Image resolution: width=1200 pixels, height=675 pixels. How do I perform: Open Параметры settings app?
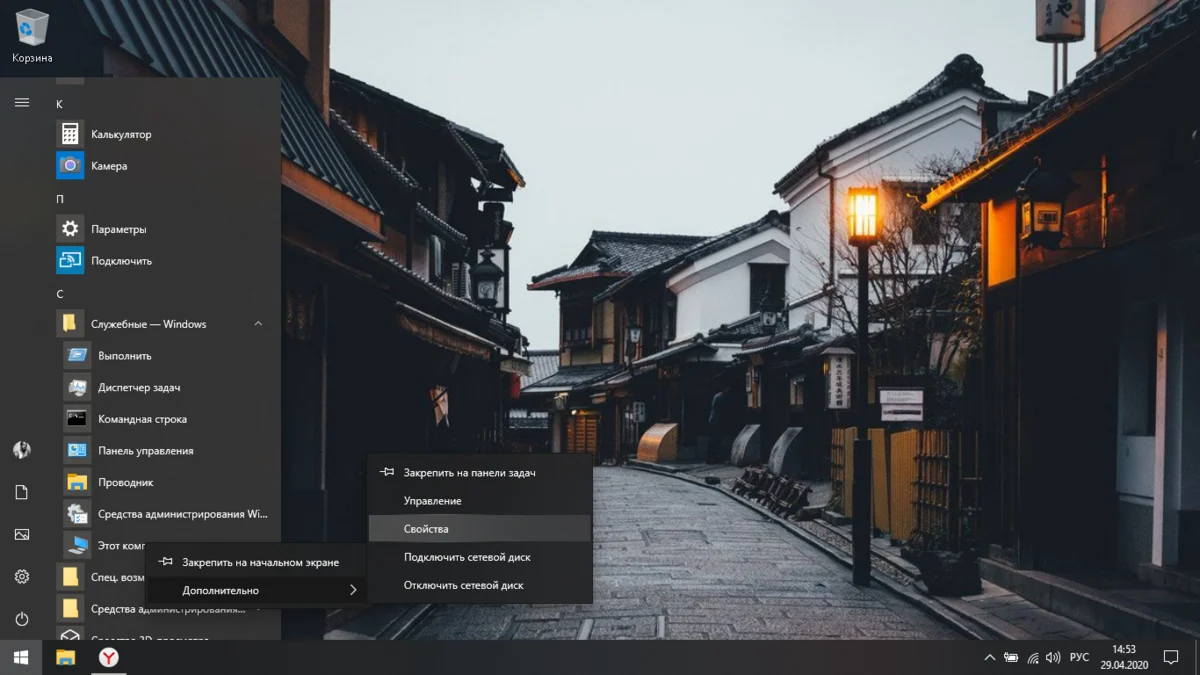point(162,229)
